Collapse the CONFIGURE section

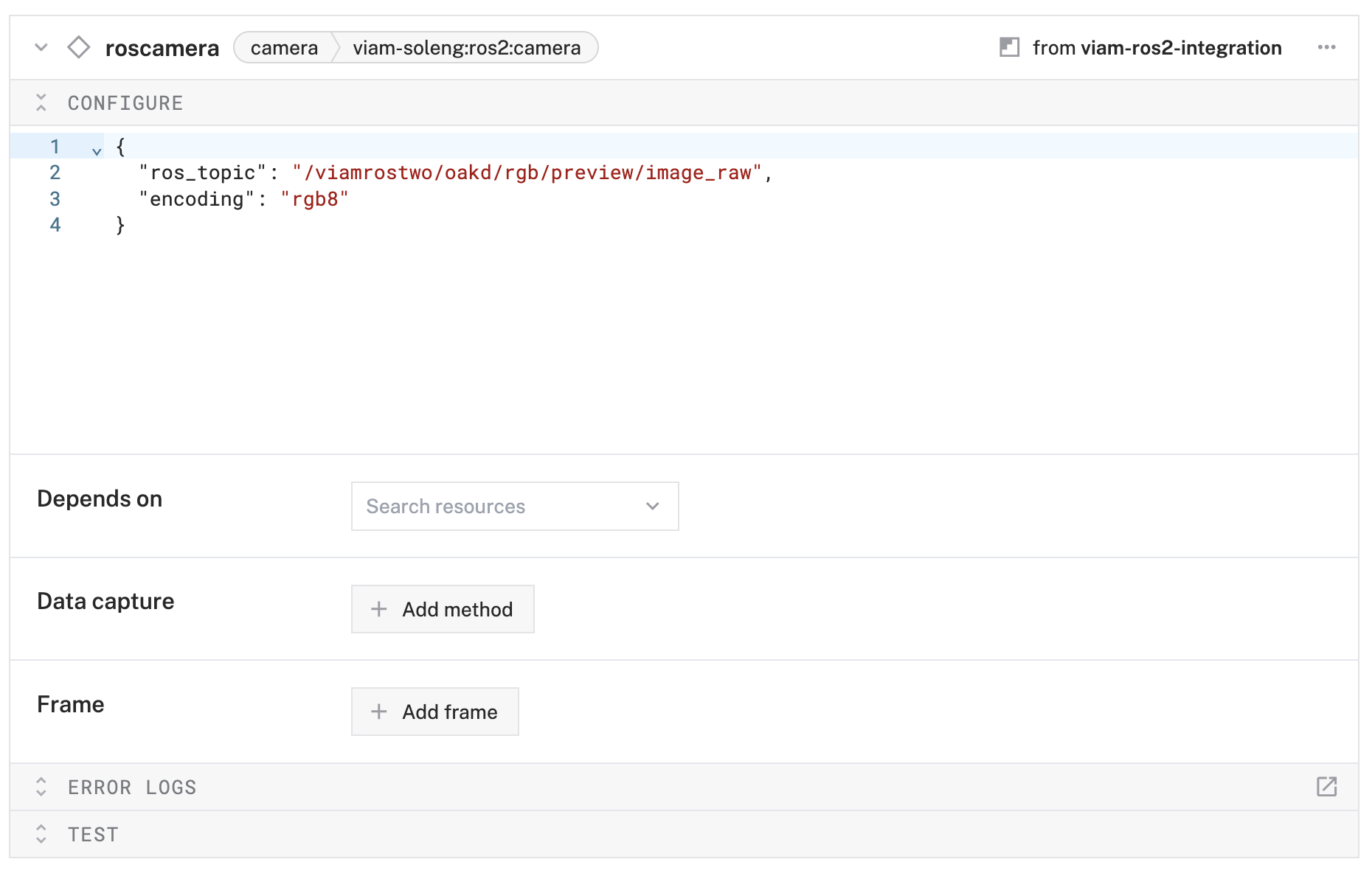[41, 102]
